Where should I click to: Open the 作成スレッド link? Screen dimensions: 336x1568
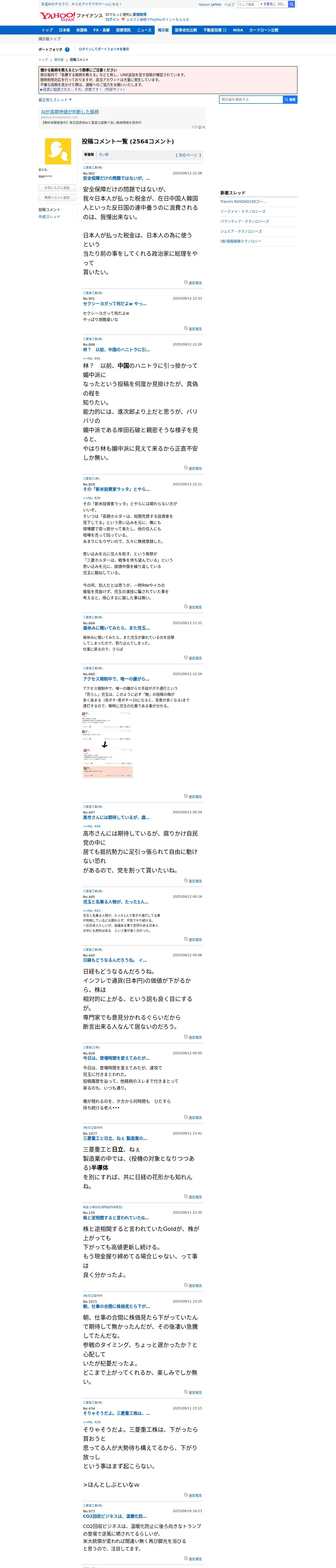[49, 217]
